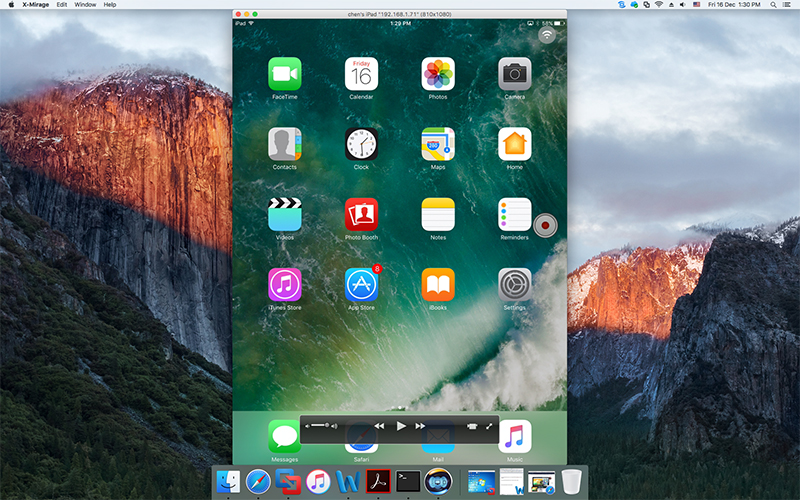Open the X-Mirage application menu
800x500 pixels.
point(36,5)
